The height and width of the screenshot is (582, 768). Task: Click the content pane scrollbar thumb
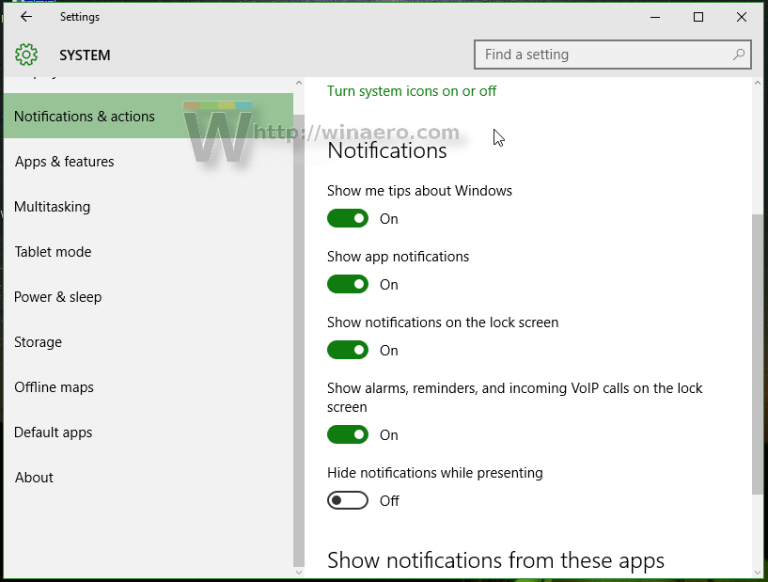point(757,354)
